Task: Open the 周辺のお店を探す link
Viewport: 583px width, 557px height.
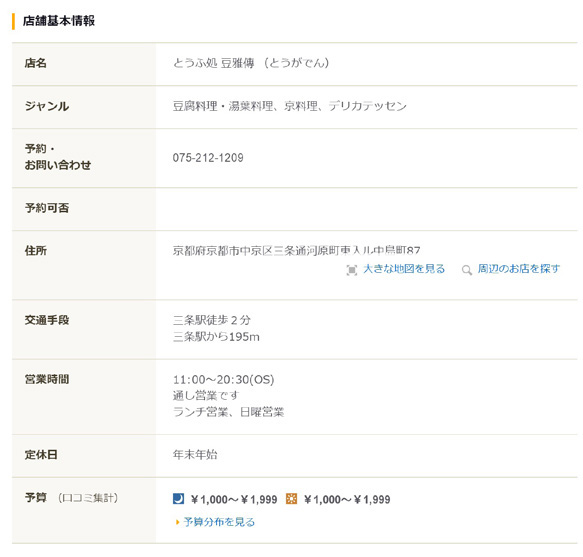Action: (x=519, y=269)
